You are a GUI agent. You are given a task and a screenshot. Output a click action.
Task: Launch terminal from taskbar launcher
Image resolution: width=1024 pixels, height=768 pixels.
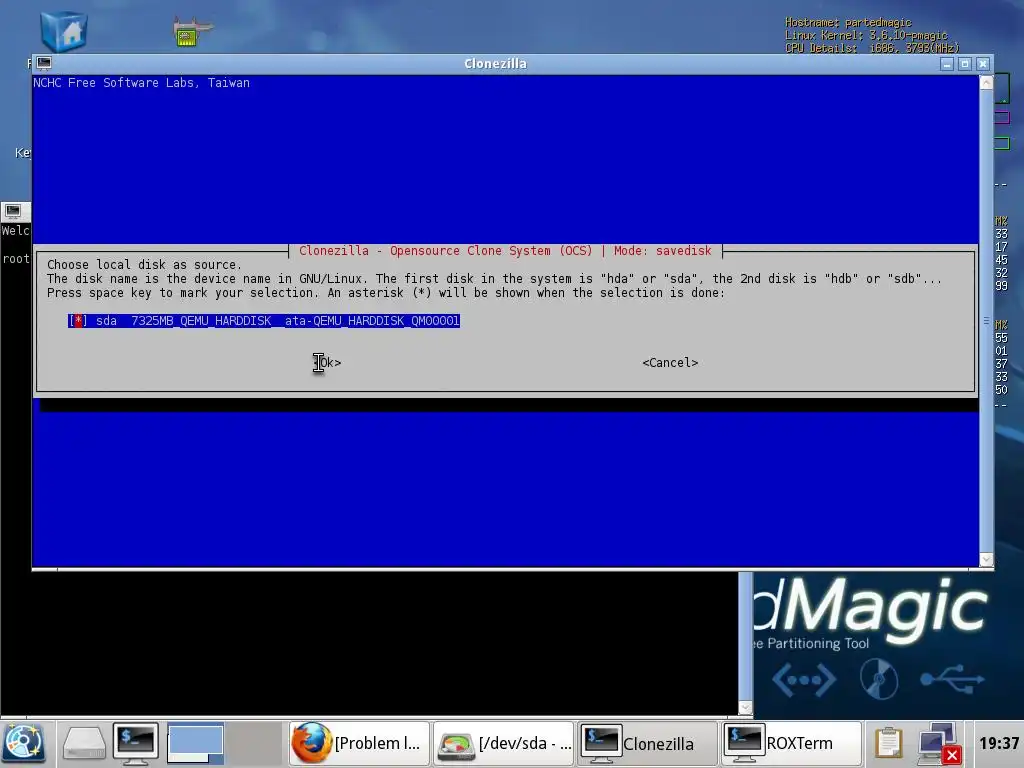[135, 743]
